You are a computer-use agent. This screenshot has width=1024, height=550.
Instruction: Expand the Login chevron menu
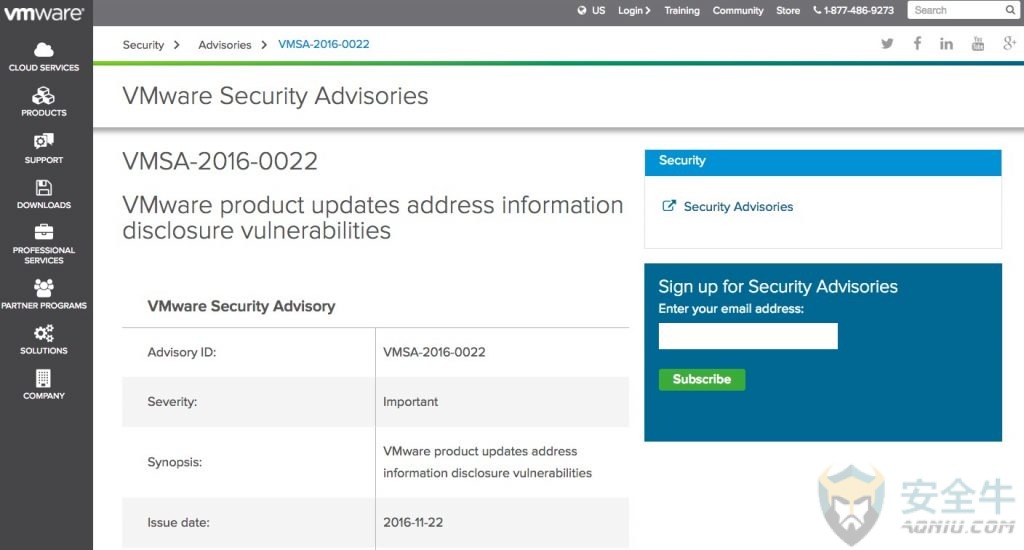click(648, 10)
